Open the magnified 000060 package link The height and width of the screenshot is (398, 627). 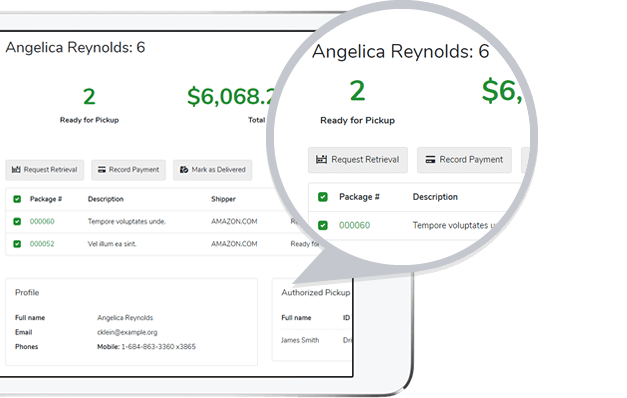(x=355, y=226)
